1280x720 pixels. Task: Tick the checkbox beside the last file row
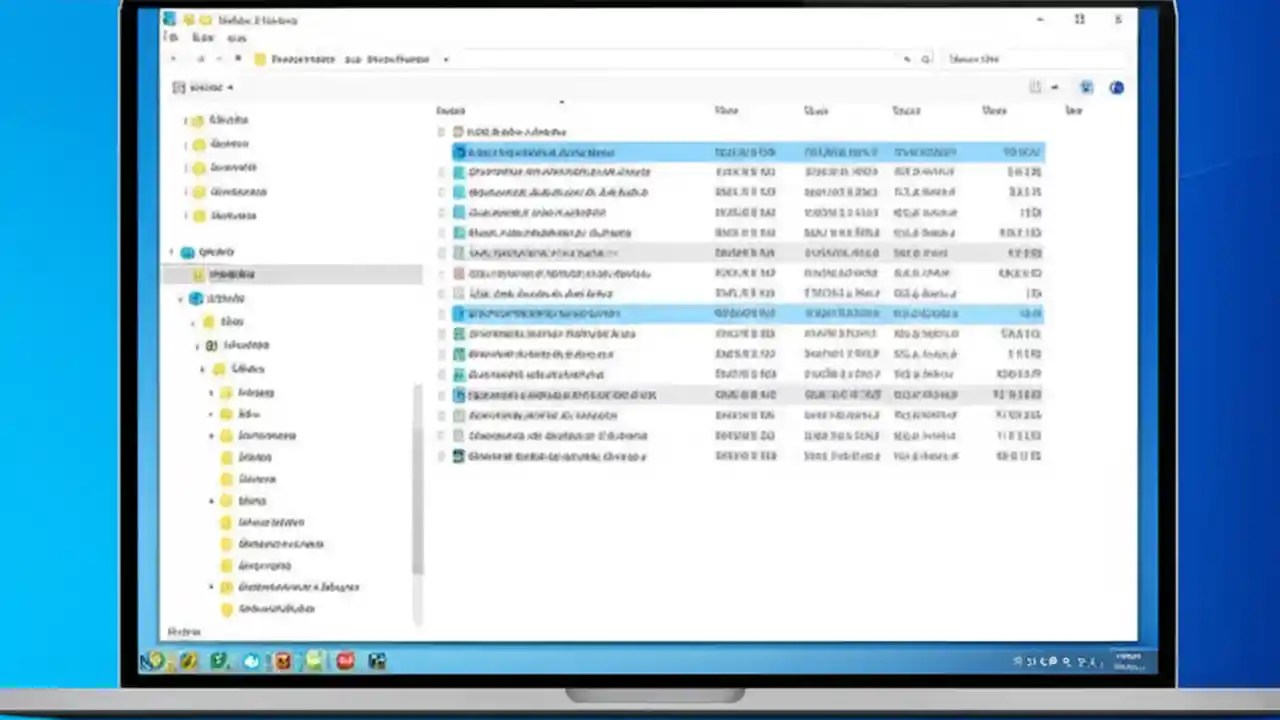click(443, 456)
